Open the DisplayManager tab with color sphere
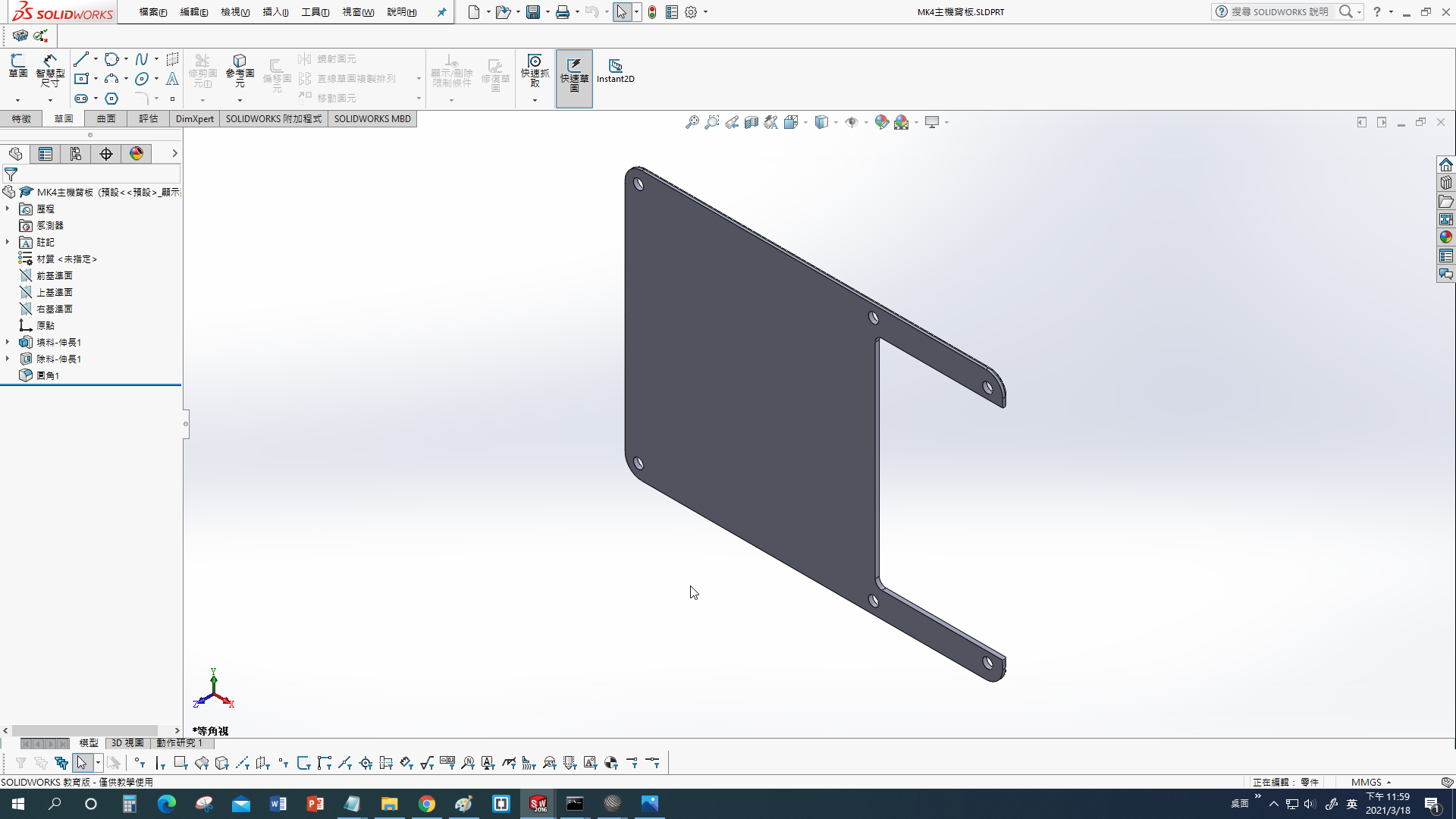The image size is (1456, 819). pos(136,154)
